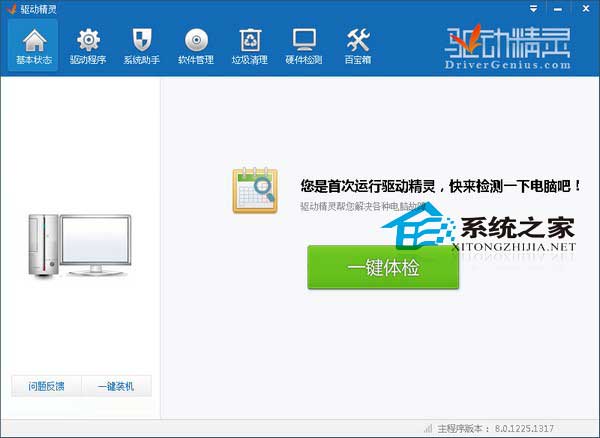Screen dimensions: 600x438
Task: Click the DriverGenius.com logo
Action: (x=507, y=47)
